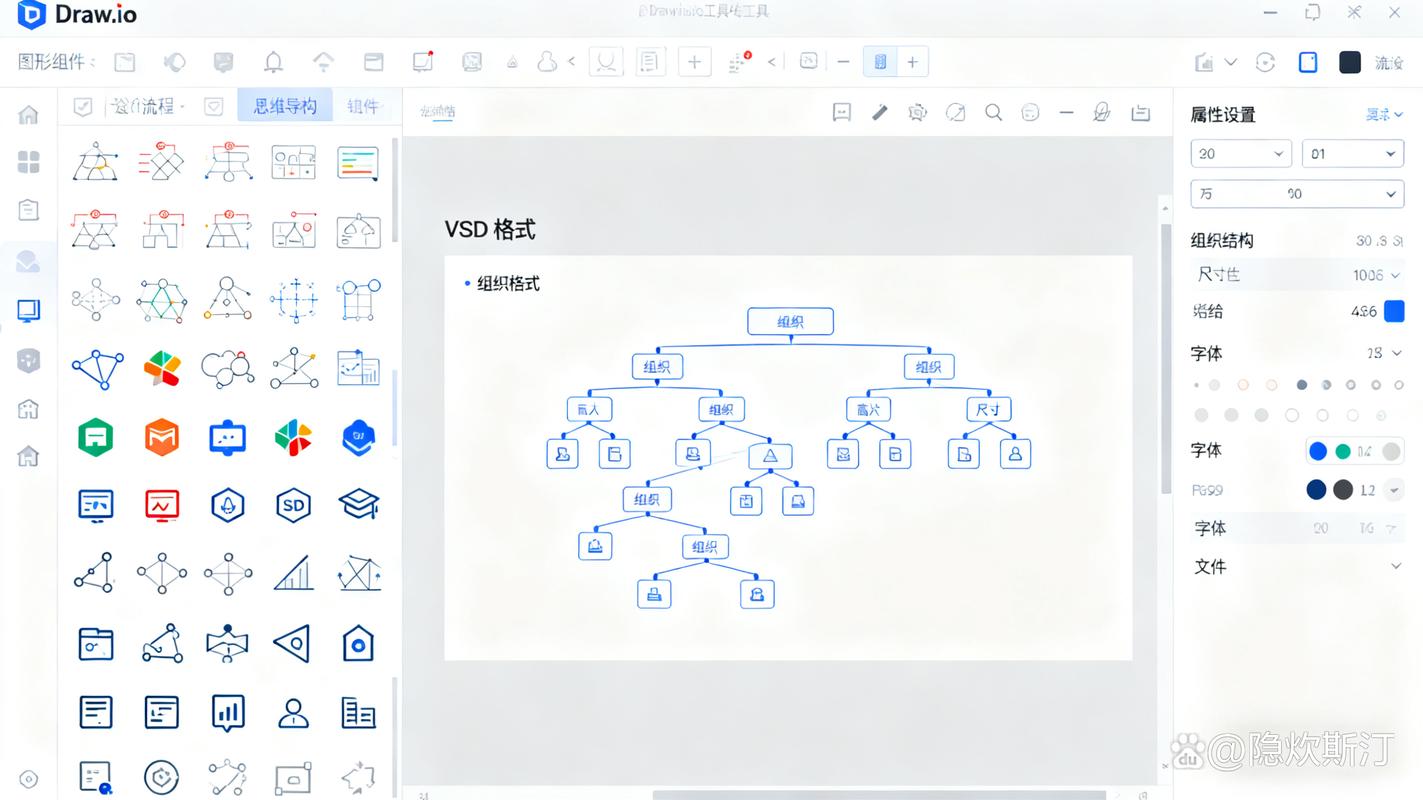Expand the 字体 section showing 13
This screenshot has height=800, width=1423.
tap(1396, 353)
